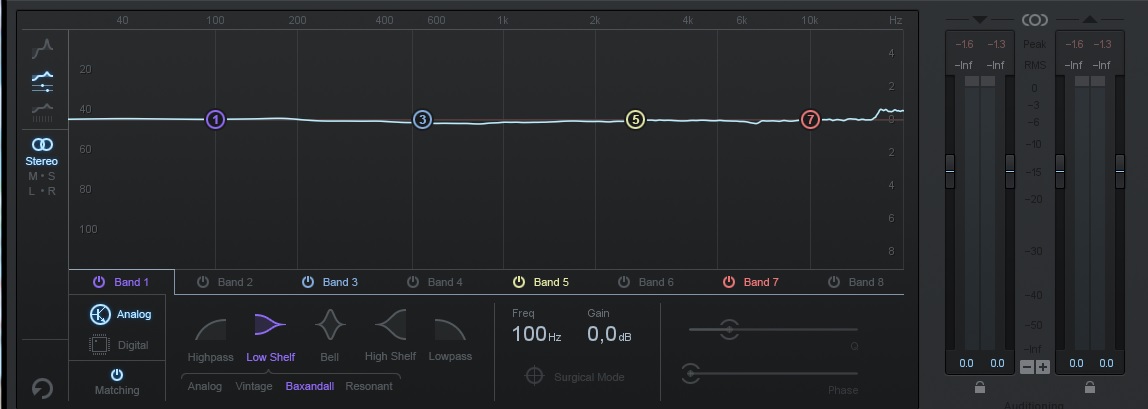Choose the Lowpass filter shape icon
The width and height of the screenshot is (1148, 409).
[450, 328]
